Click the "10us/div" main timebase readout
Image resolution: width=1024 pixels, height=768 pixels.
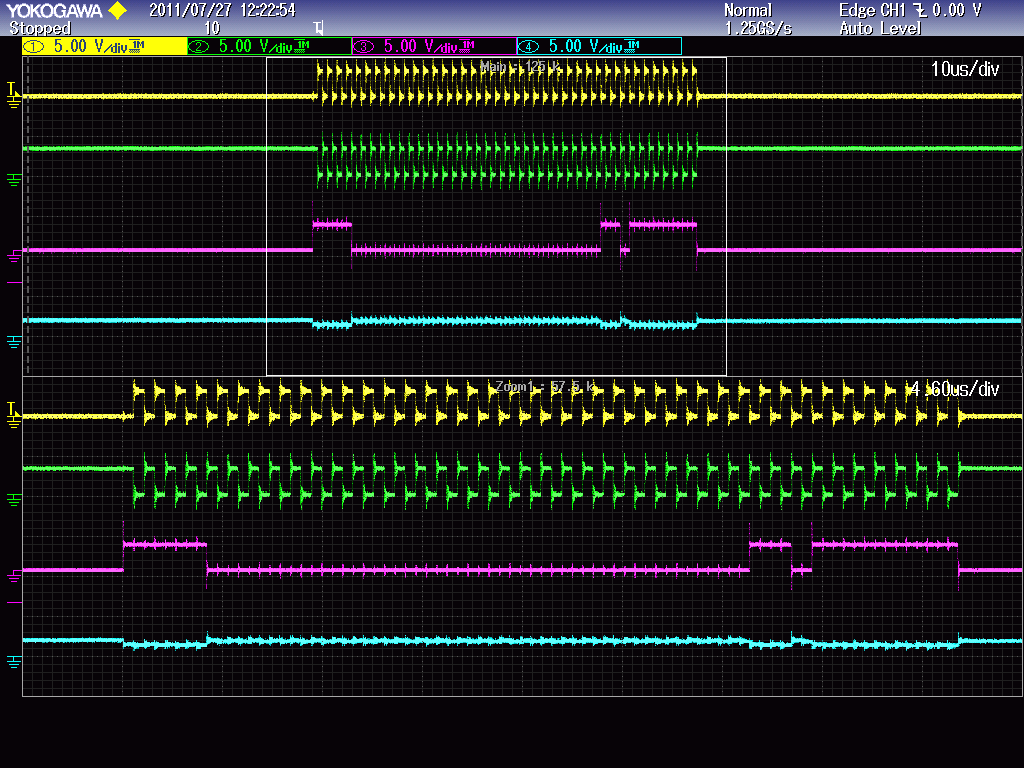(965, 69)
